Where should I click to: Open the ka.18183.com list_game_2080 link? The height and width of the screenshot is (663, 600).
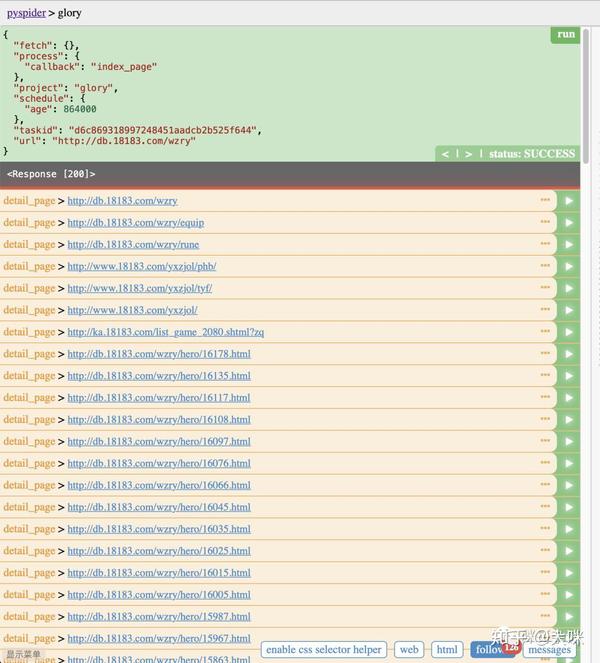165,332
